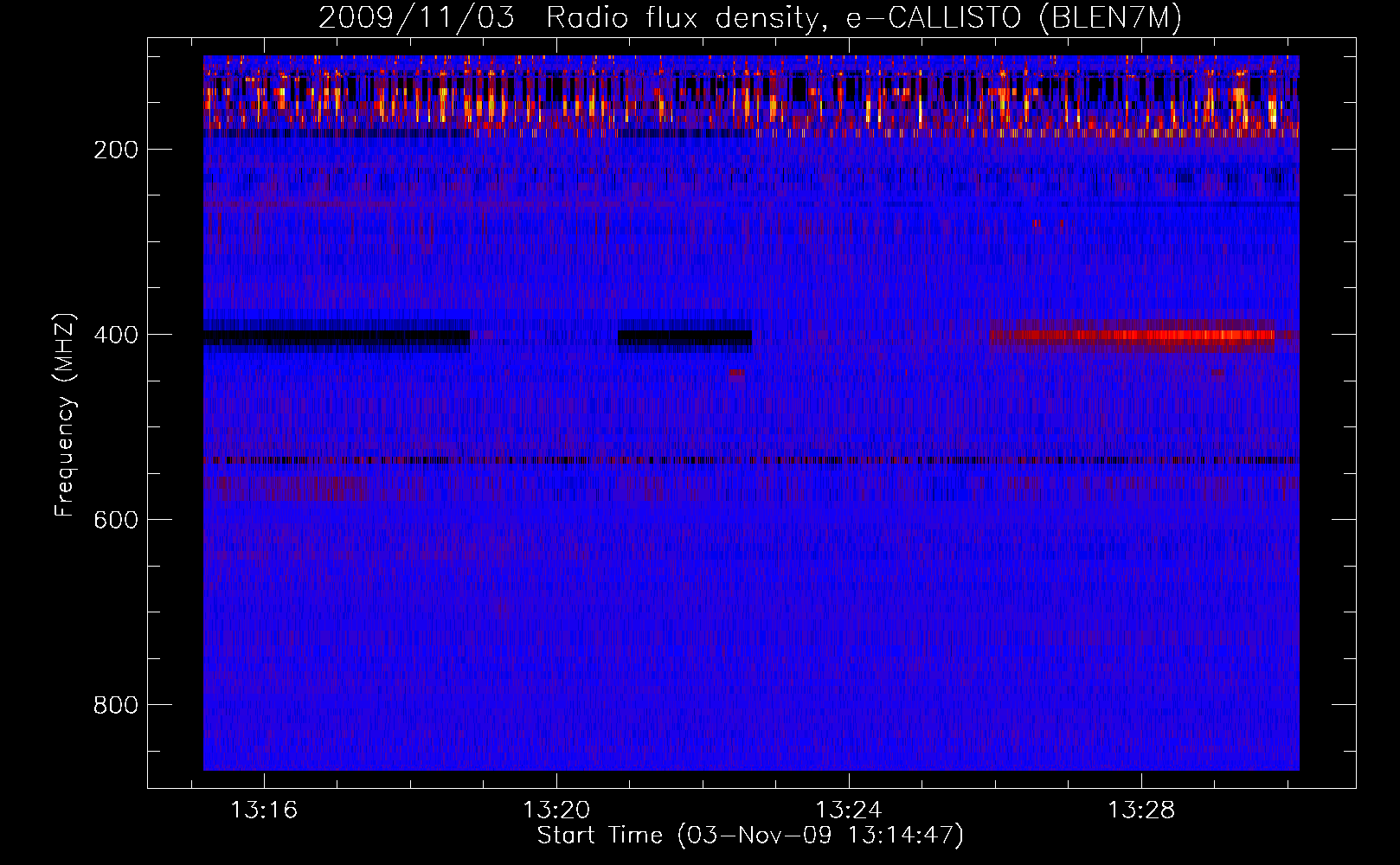This screenshot has height=865, width=1400.
Task: Click the 13:16 time tick label
Action: click(x=264, y=810)
